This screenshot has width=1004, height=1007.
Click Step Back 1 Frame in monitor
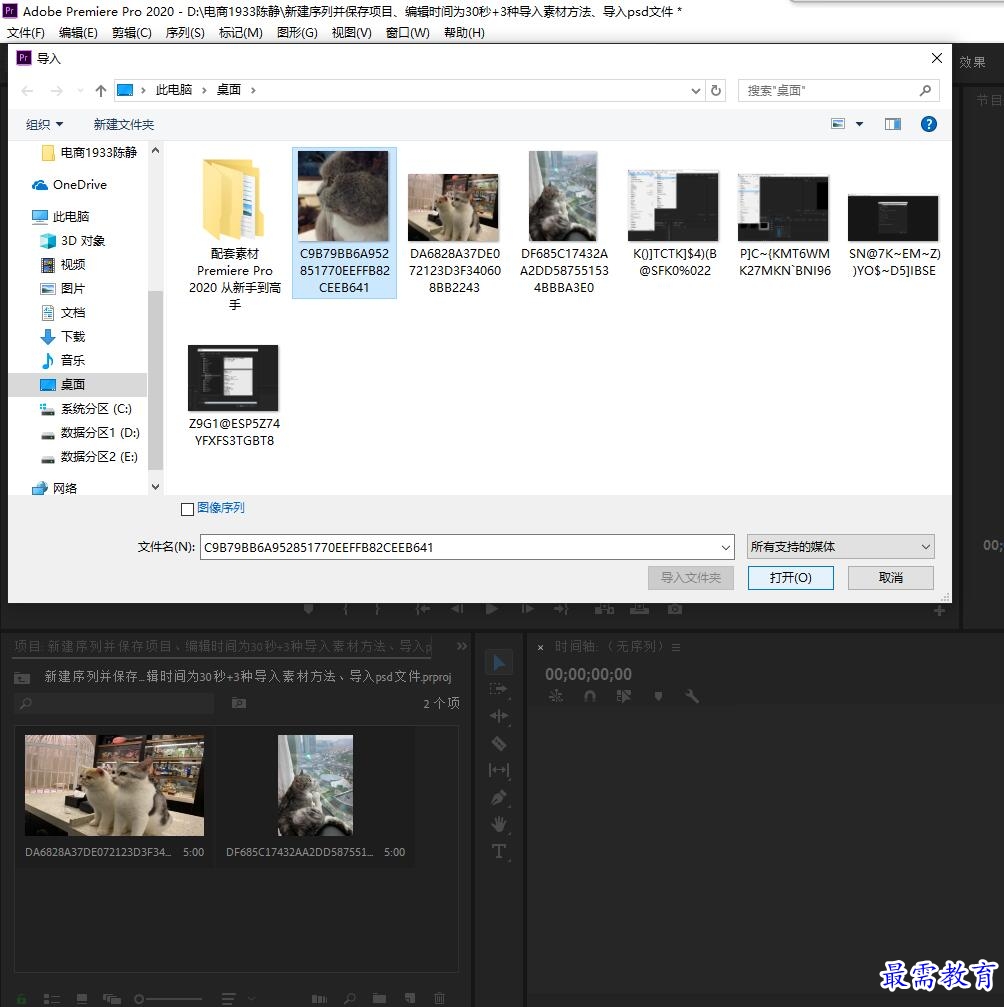click(x=457, y=609)
